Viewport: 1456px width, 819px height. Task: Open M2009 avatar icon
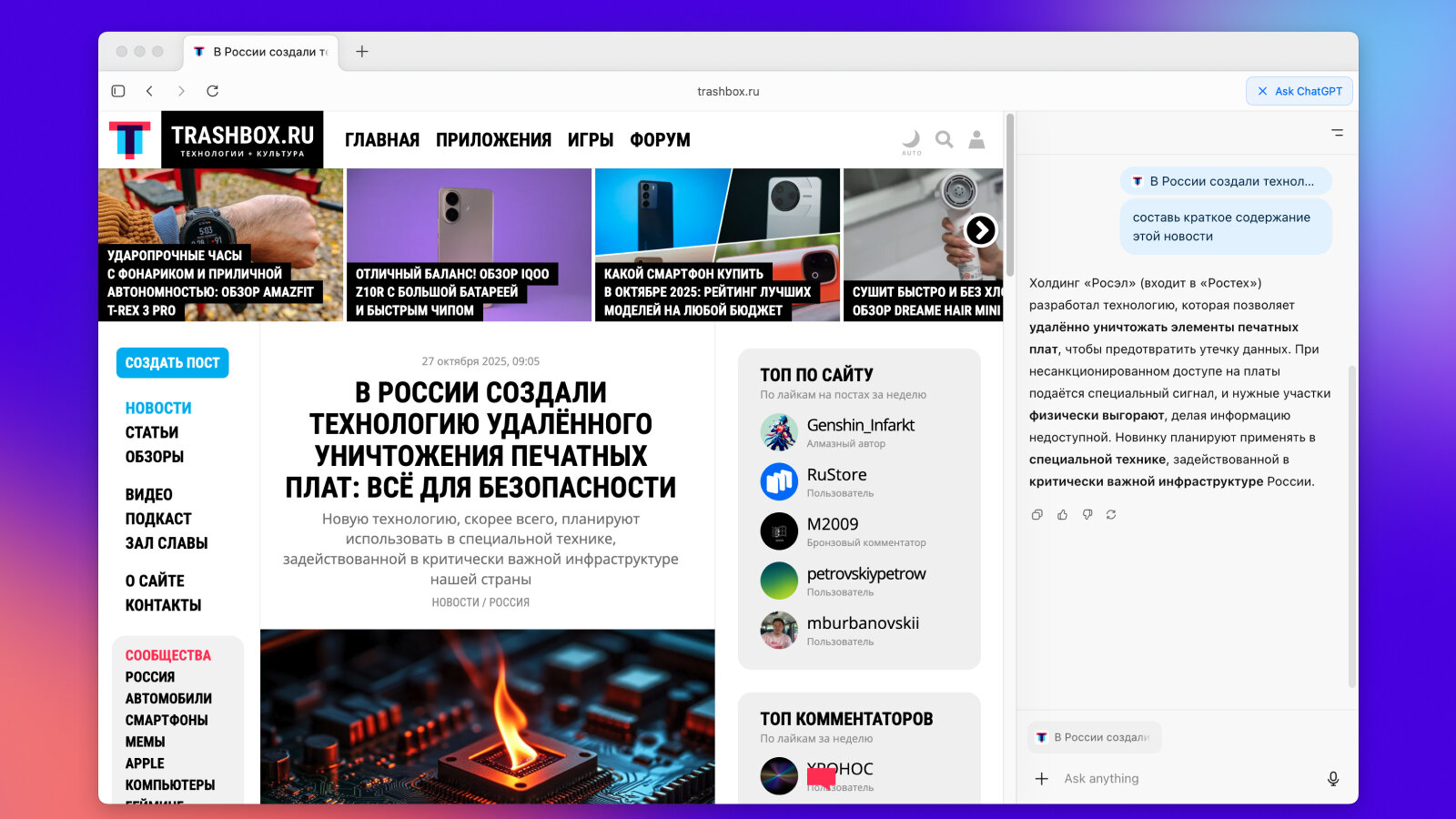coord(779,531)
